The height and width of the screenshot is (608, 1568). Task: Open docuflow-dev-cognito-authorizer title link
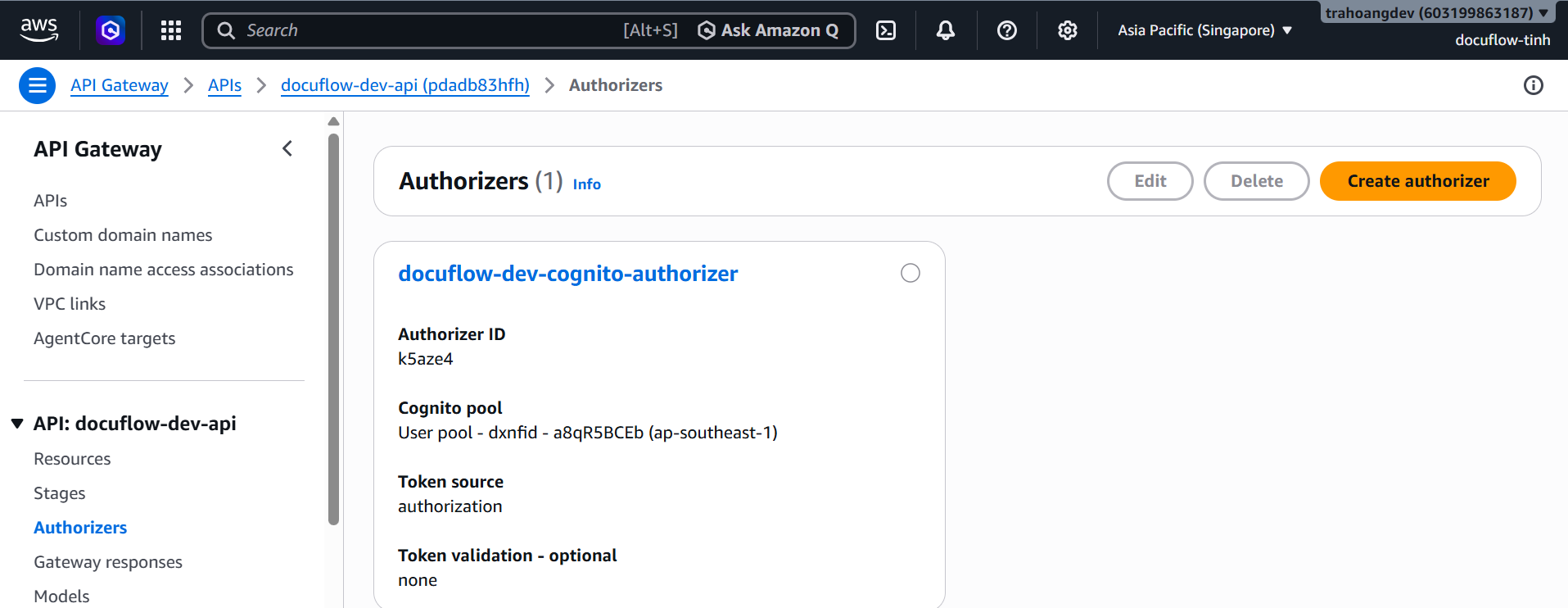click(568, 274)
